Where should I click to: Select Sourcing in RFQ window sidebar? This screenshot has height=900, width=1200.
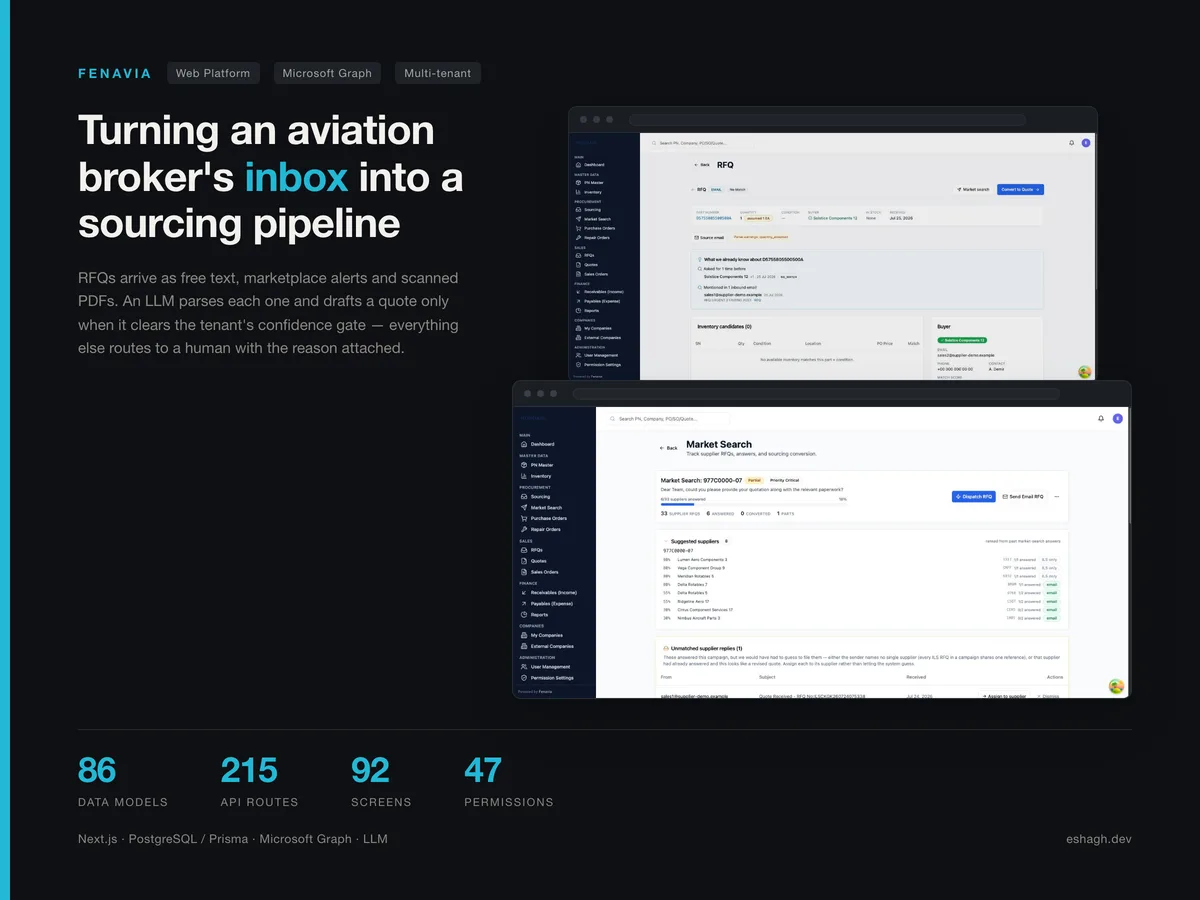coord(593,210)
